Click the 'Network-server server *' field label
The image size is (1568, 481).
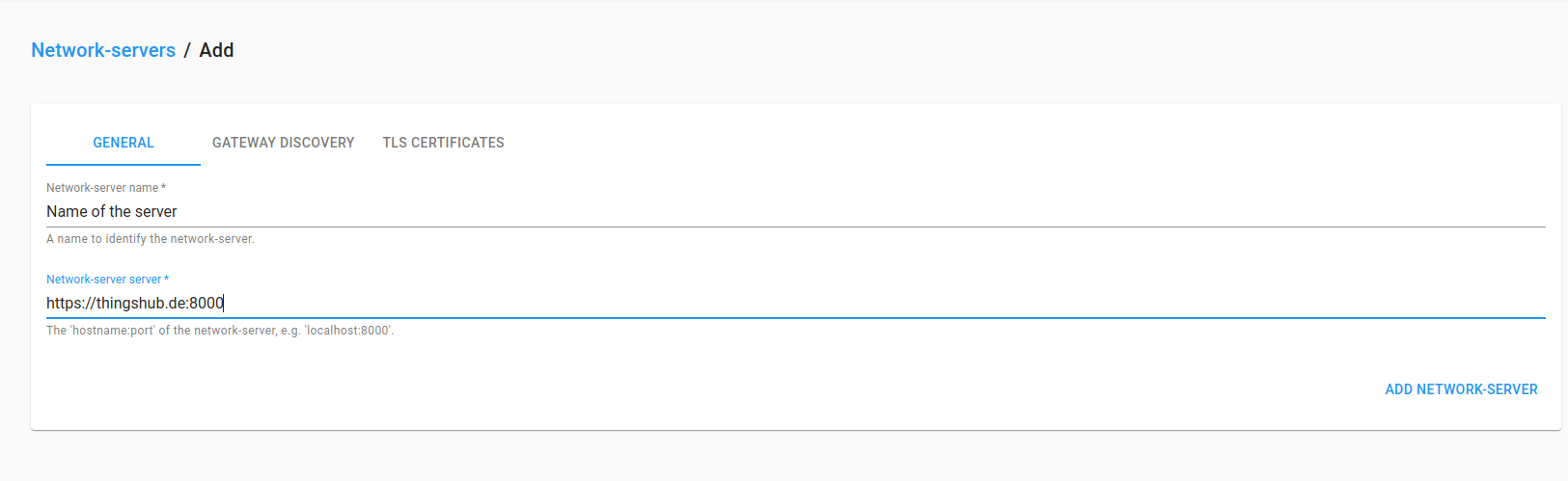[107, 280]
